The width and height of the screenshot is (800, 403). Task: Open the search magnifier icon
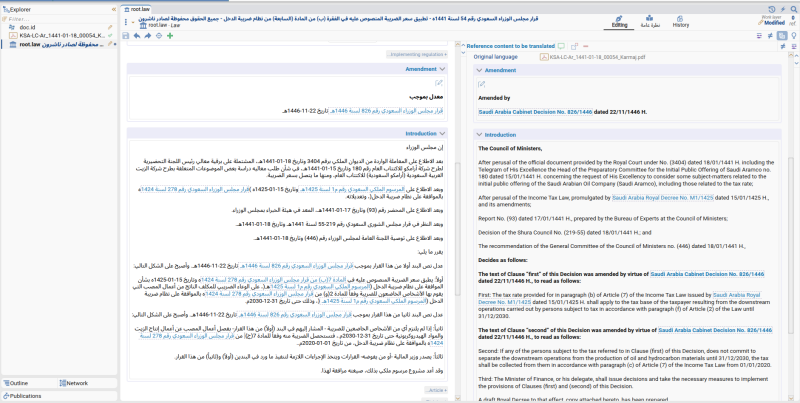(x=793, y=10)
